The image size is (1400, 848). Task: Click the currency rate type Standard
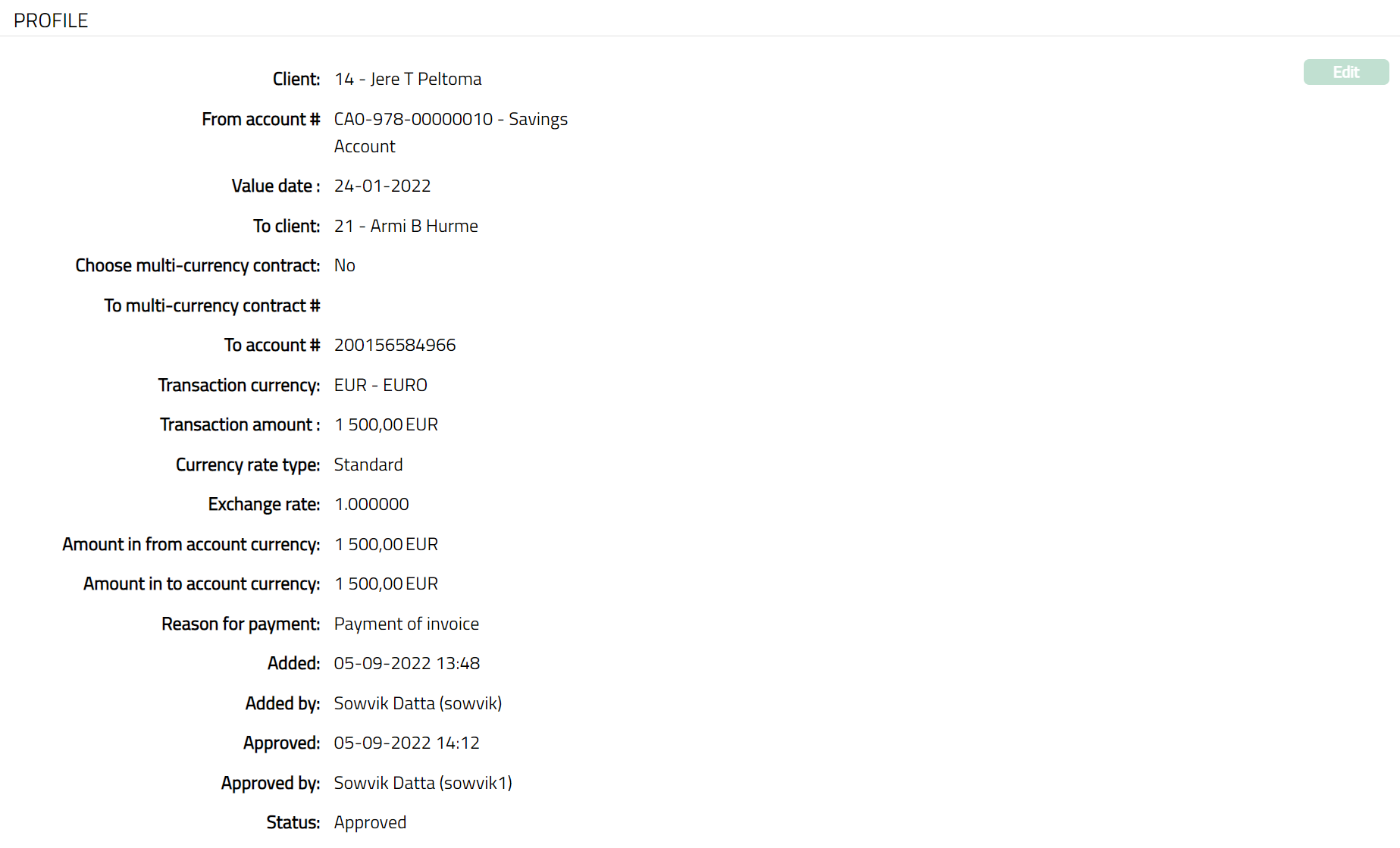coord(368,465)
